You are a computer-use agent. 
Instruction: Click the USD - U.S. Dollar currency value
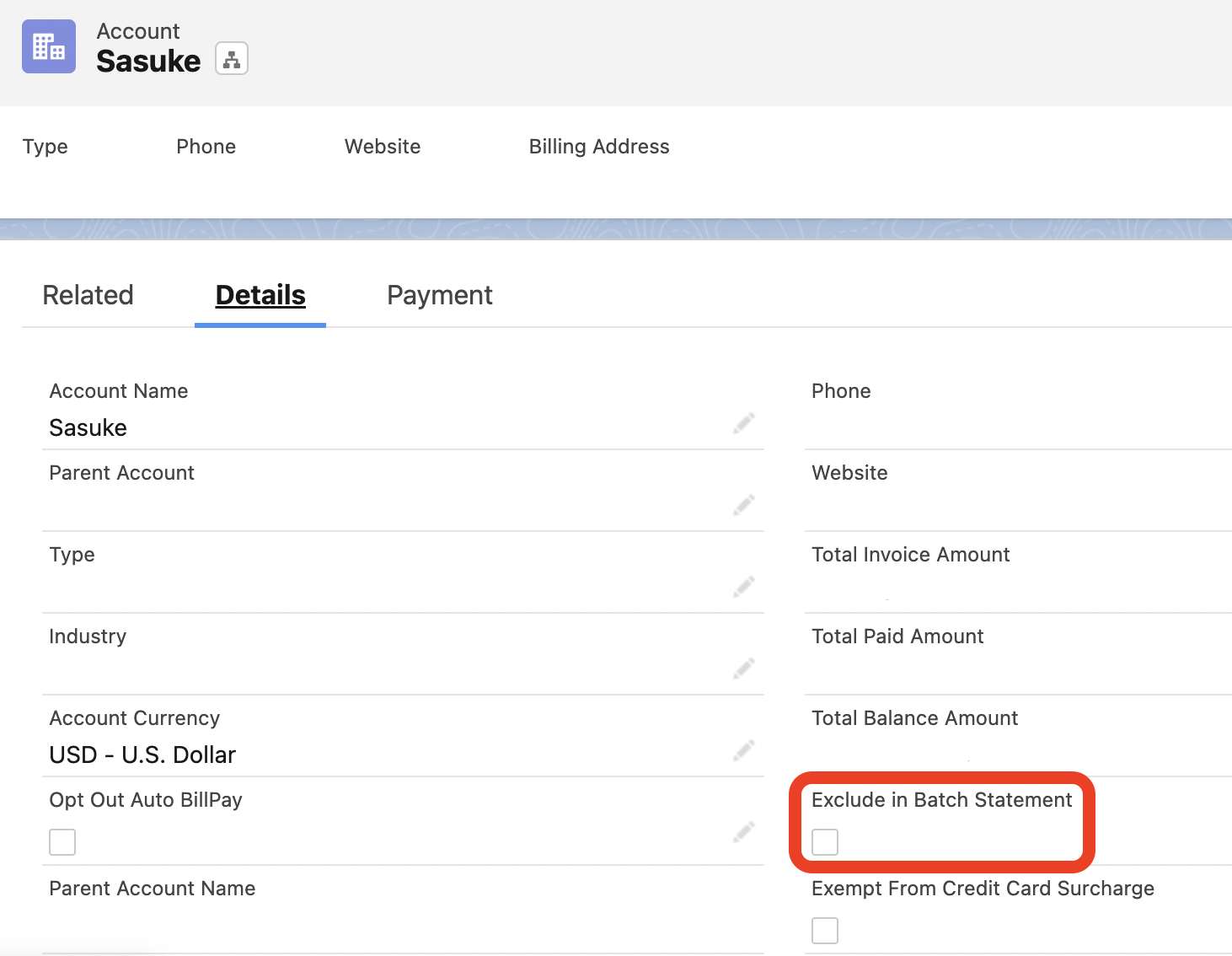click(x=142, y=755)
